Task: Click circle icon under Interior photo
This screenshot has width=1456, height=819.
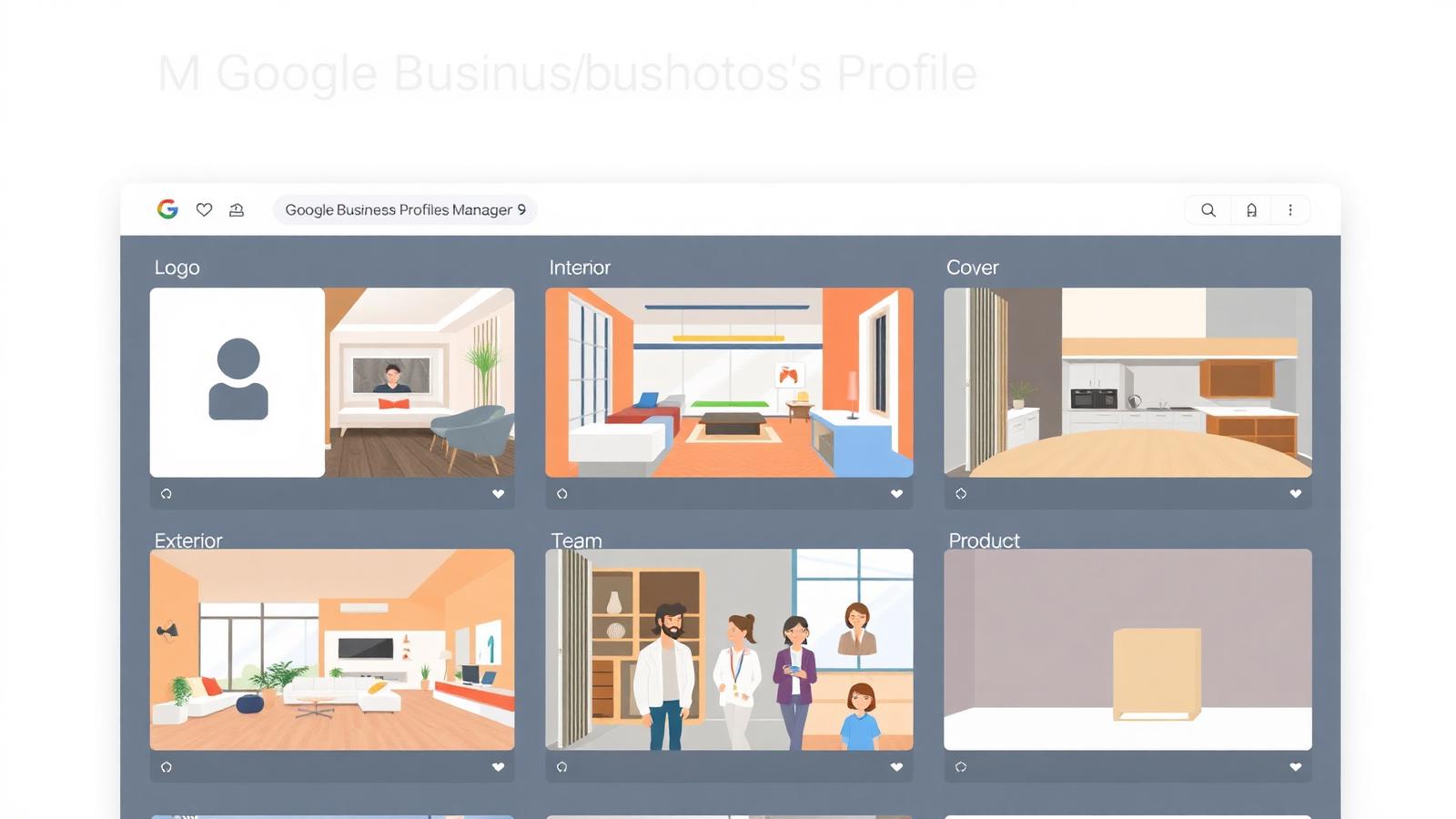Action: point(562,493)
